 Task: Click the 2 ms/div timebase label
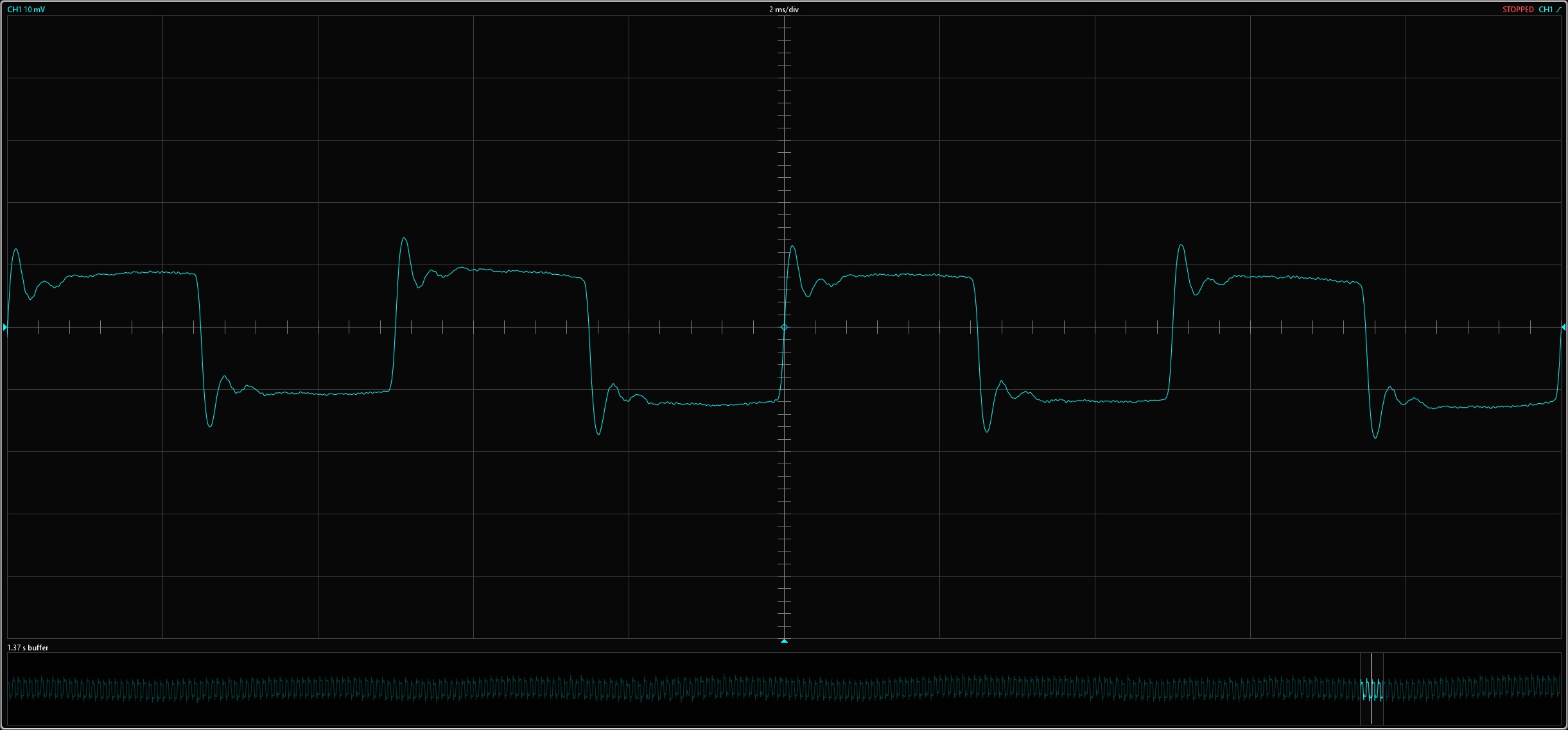coord(784,10)
